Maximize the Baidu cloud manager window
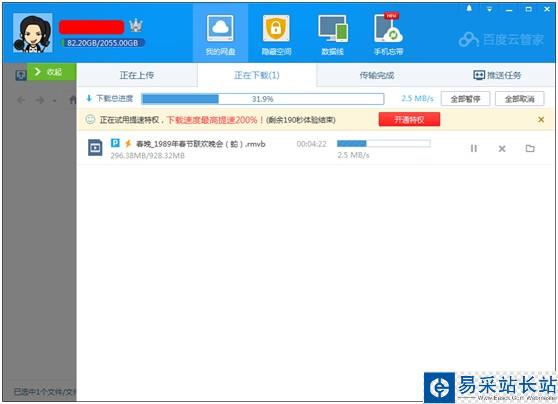 click(528, 9)
